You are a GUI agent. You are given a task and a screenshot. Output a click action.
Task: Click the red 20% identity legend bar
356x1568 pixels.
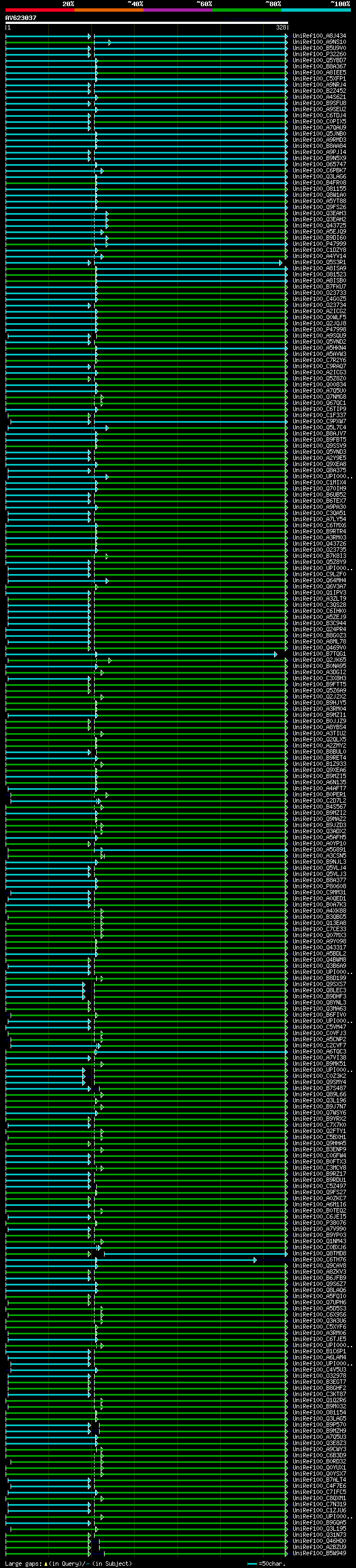[x=40, y=10]
